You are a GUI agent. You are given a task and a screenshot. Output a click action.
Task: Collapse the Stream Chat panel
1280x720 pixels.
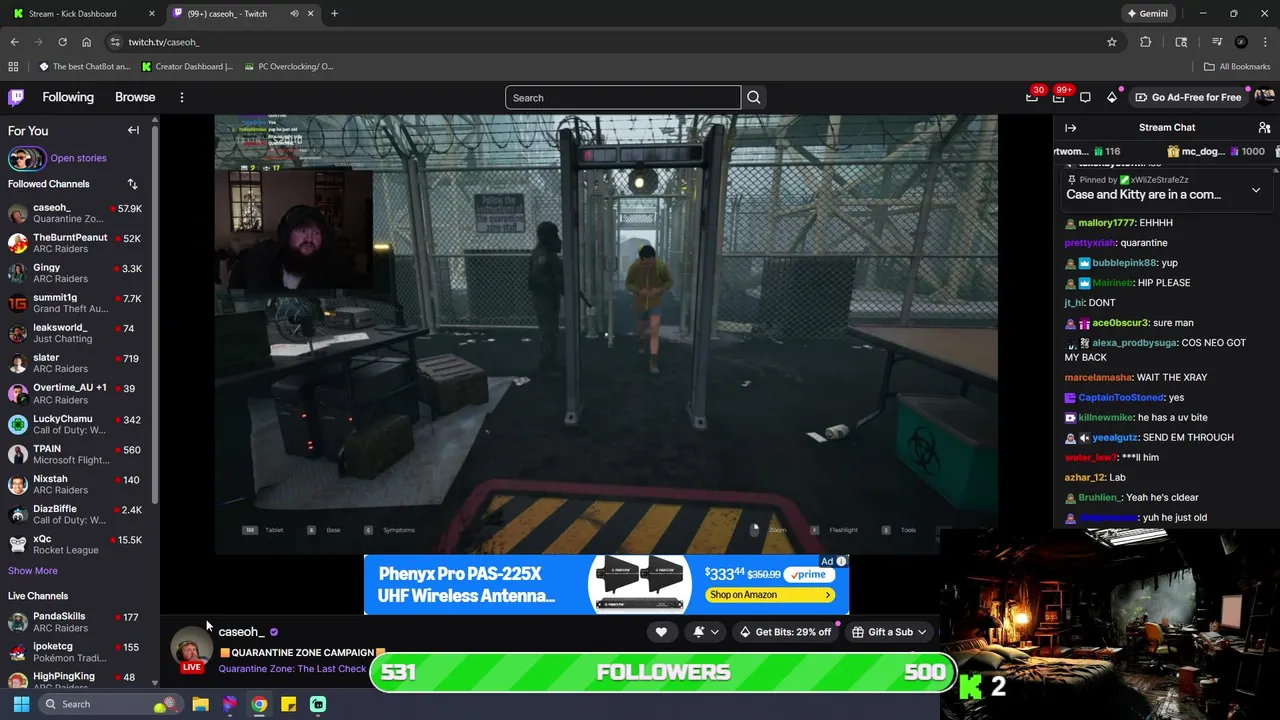[1070, 128]
